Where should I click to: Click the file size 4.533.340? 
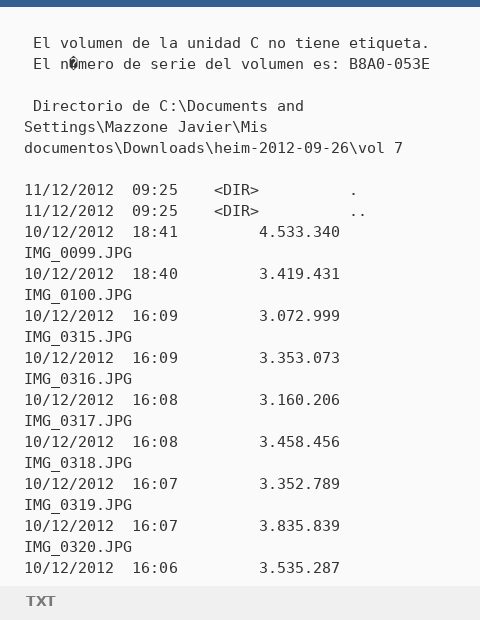(299, 232)
